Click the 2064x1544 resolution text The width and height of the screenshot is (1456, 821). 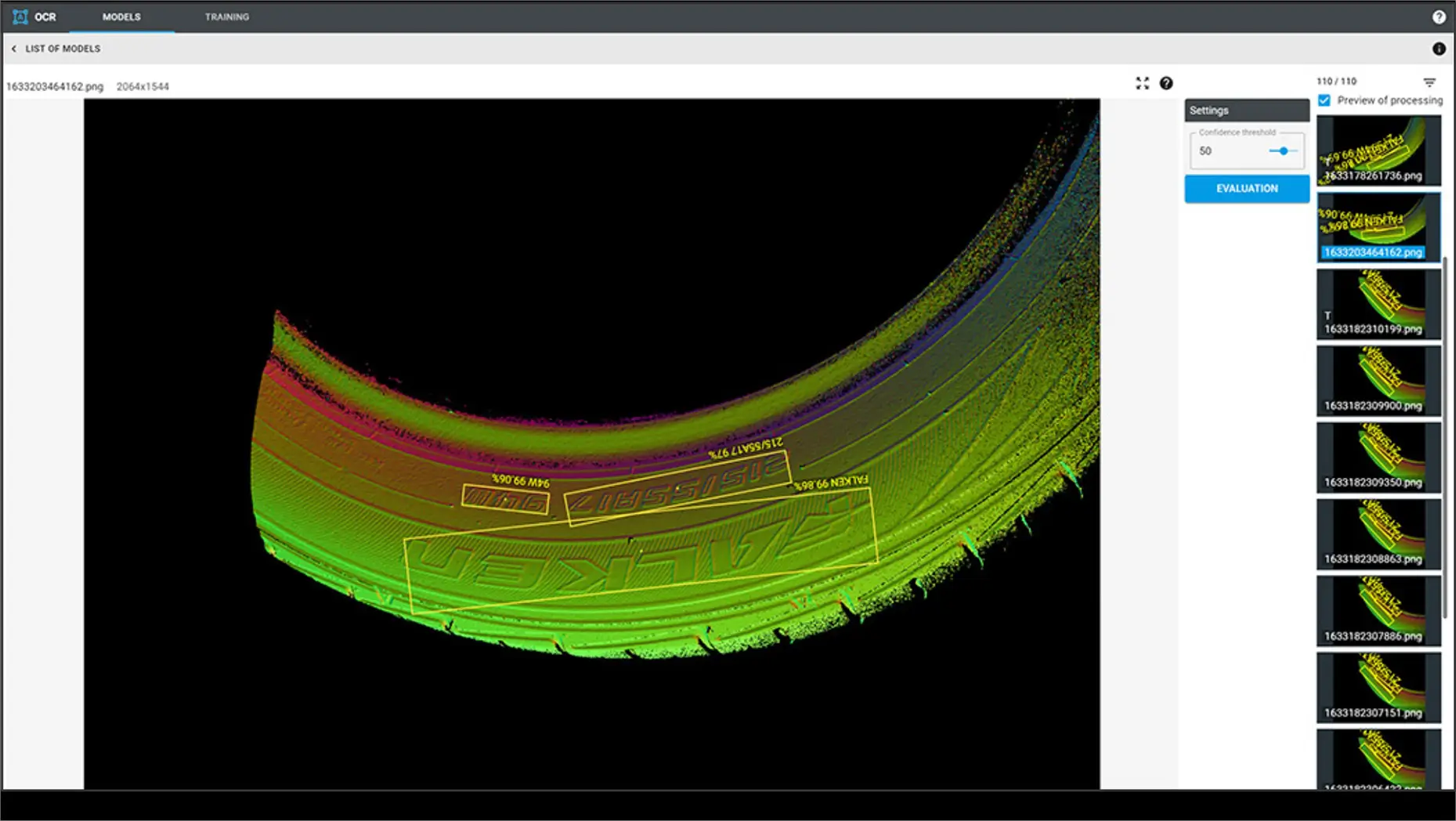[x=143, y=86]
